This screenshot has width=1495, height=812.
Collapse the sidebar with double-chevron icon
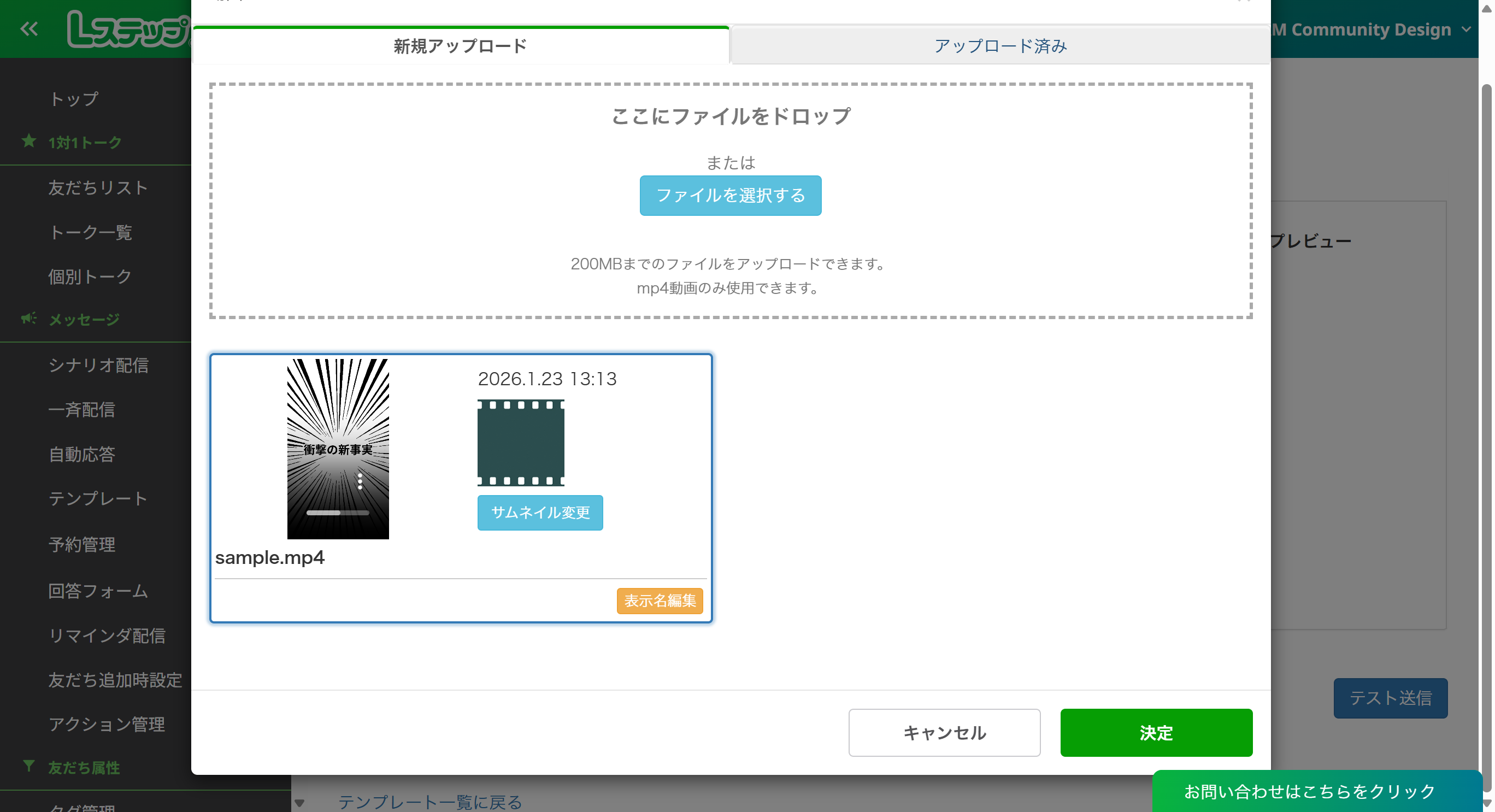[28, 28]
